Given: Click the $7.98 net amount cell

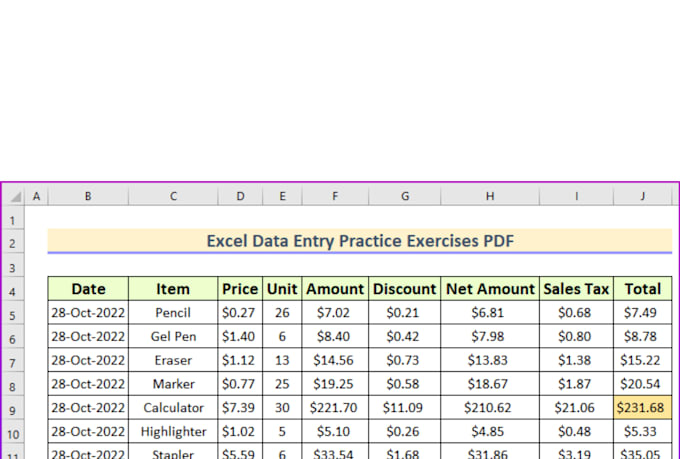Looking at the screenshot, I should click(490, 336).
